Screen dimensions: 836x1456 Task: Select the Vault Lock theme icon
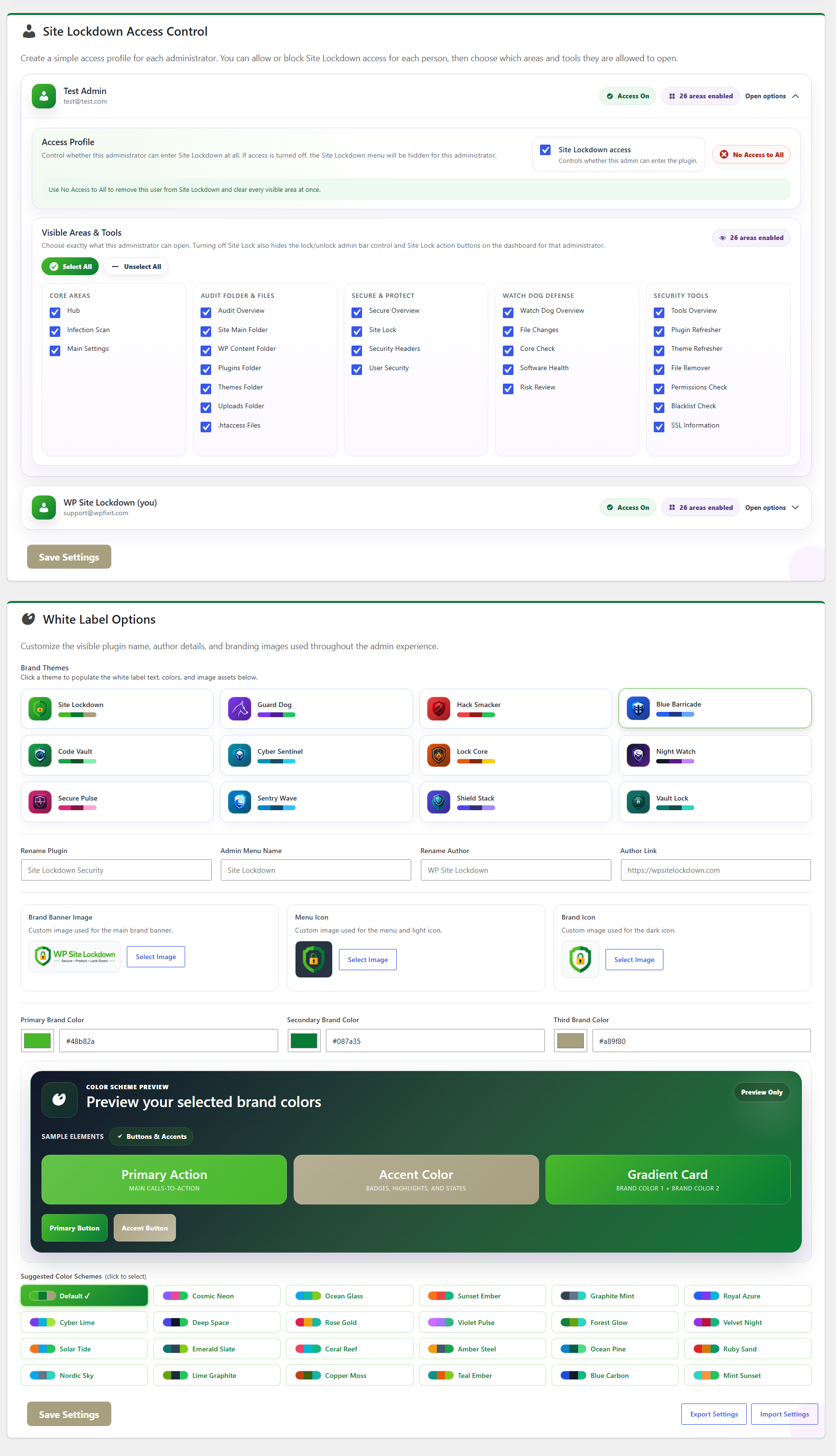pos(638,802)
